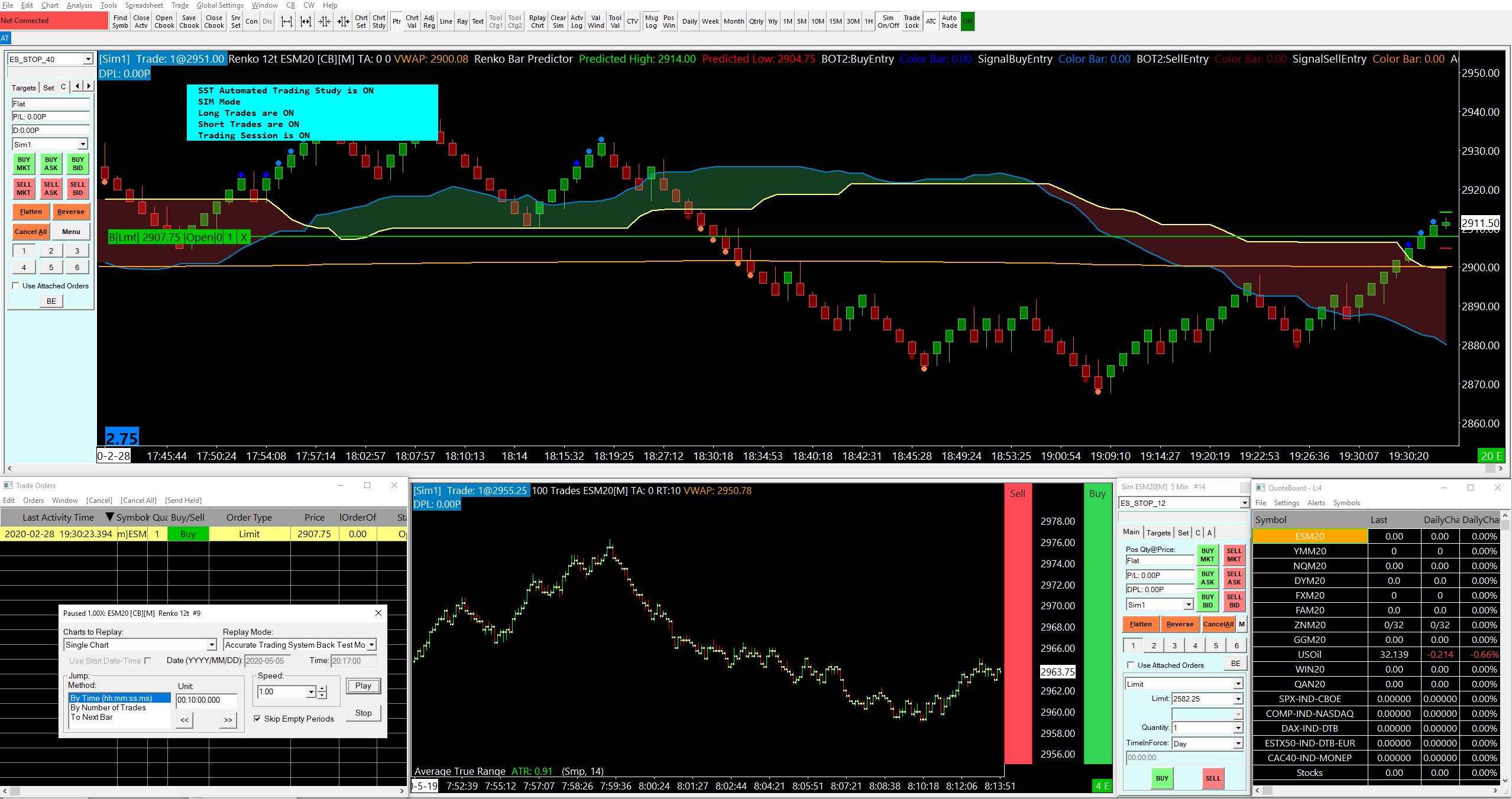Click the first bar-spacing arrows toolbar icon
This screenshot has width=1512, height=799.
point(287,21)
